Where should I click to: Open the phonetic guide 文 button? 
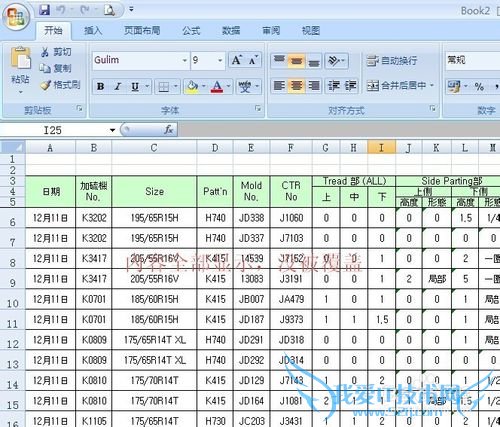point(245,87)
